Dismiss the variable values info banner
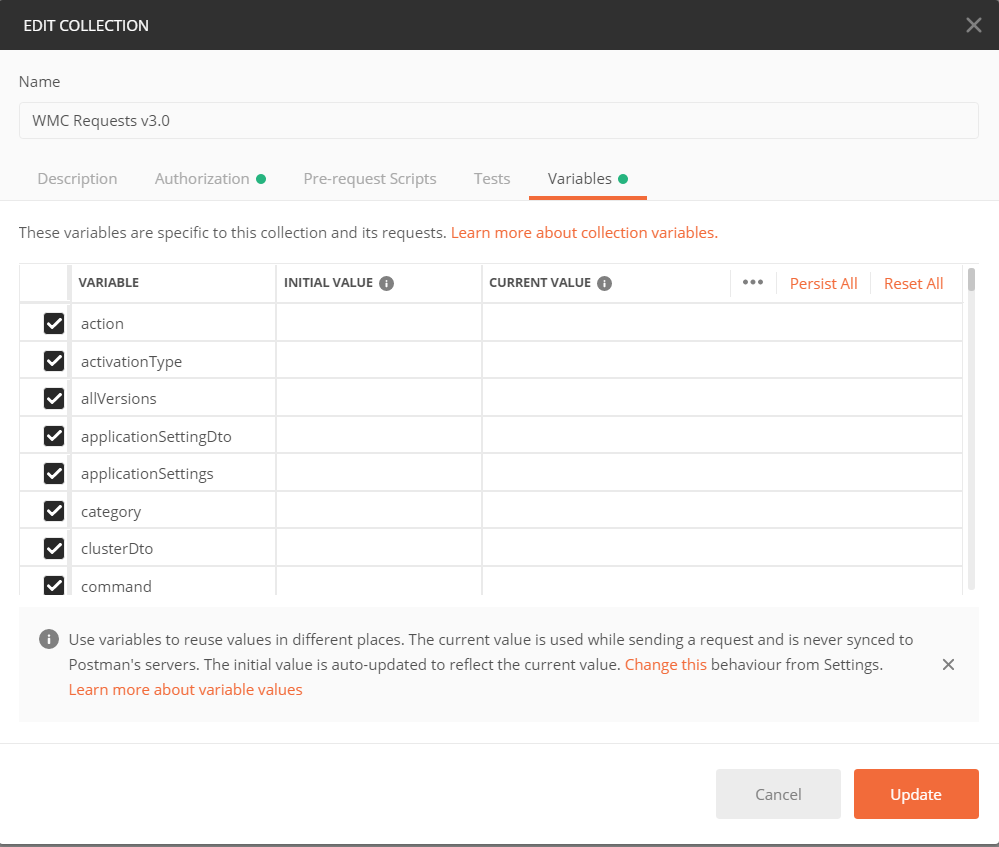The height and width of the screenshot is (847, 999). click(x=948, y=664)
